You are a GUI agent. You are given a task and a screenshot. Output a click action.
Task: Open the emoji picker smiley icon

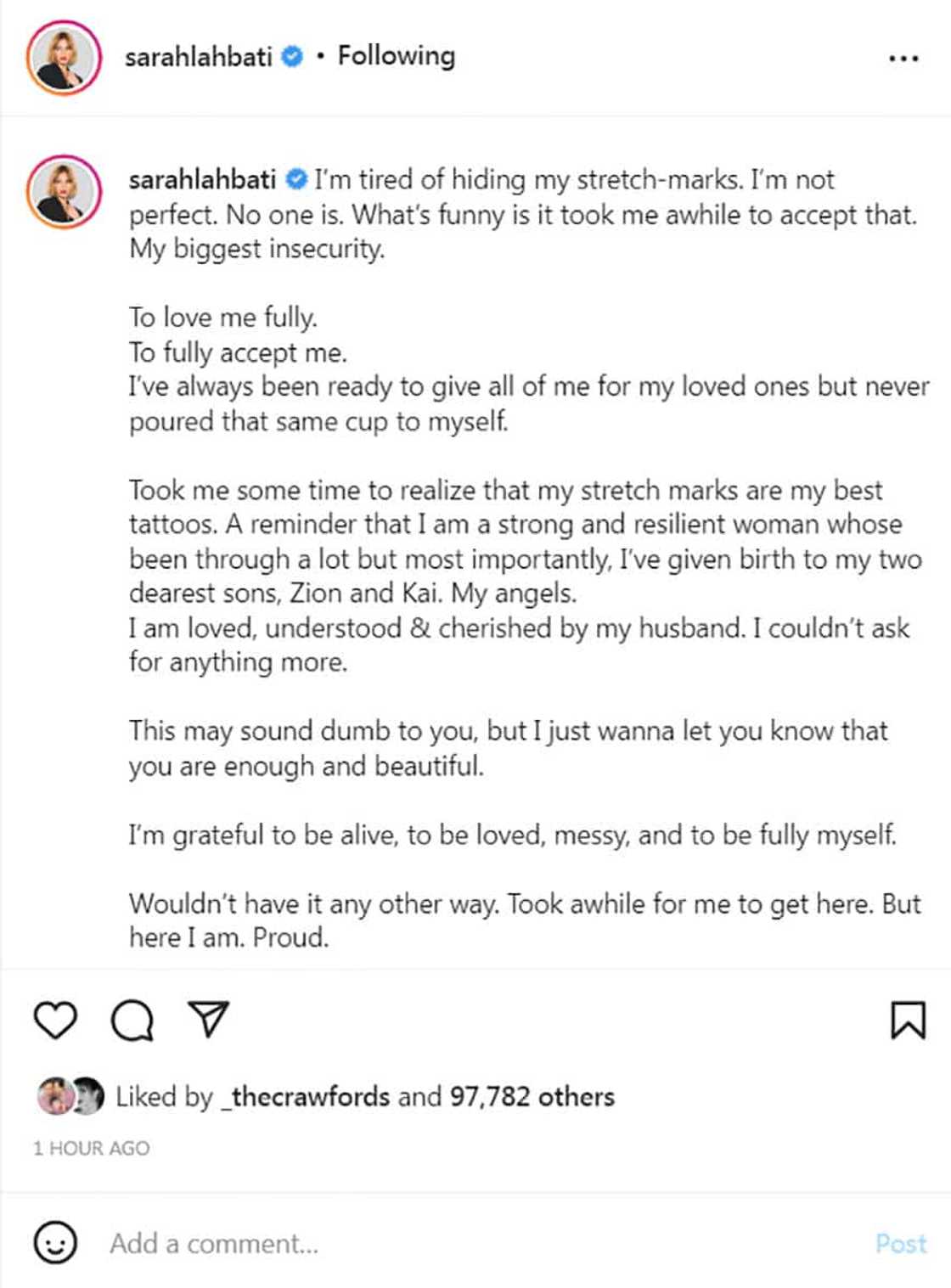coord(55,1243)
